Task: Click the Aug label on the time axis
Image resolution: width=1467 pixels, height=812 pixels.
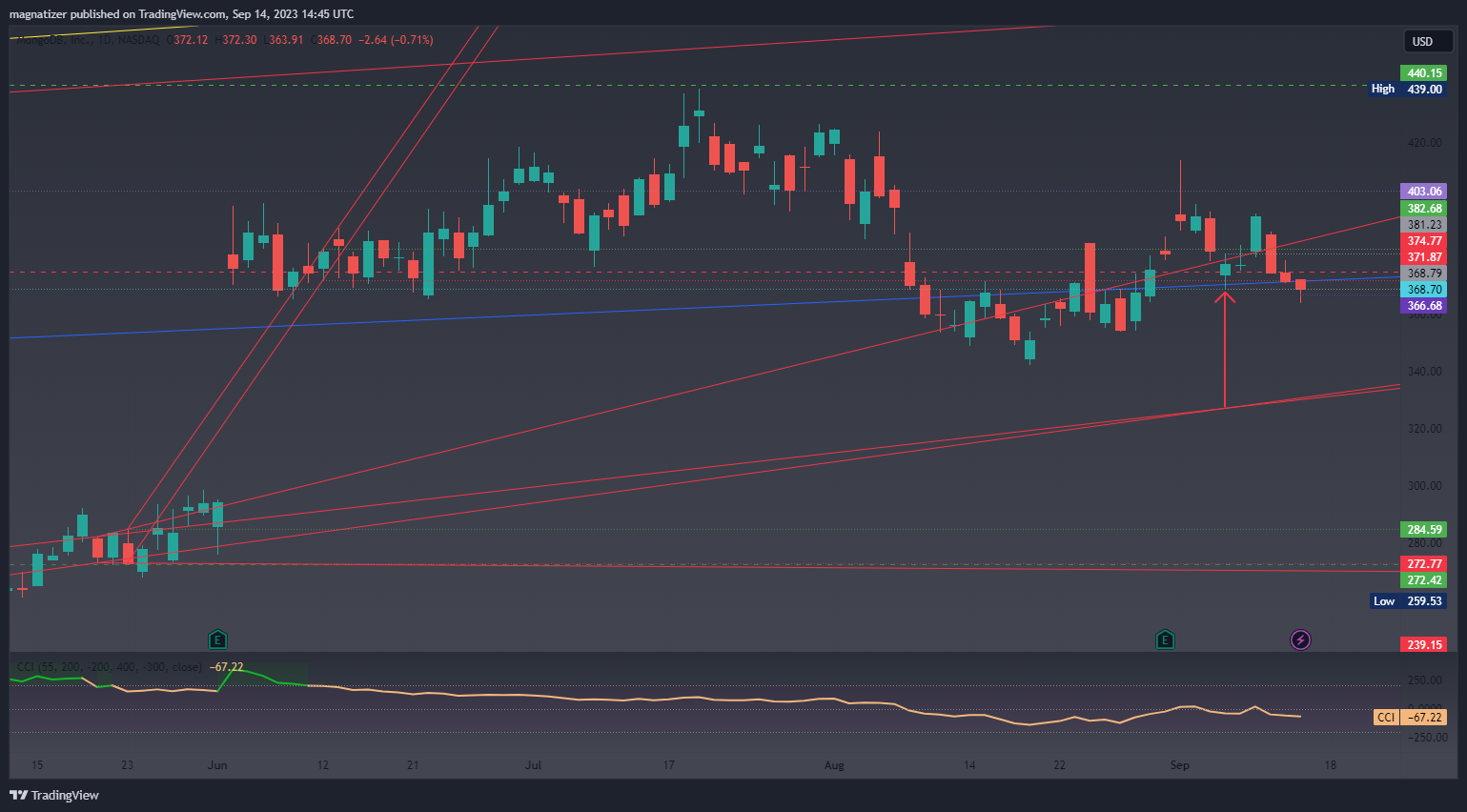Action: pos(834,765)
